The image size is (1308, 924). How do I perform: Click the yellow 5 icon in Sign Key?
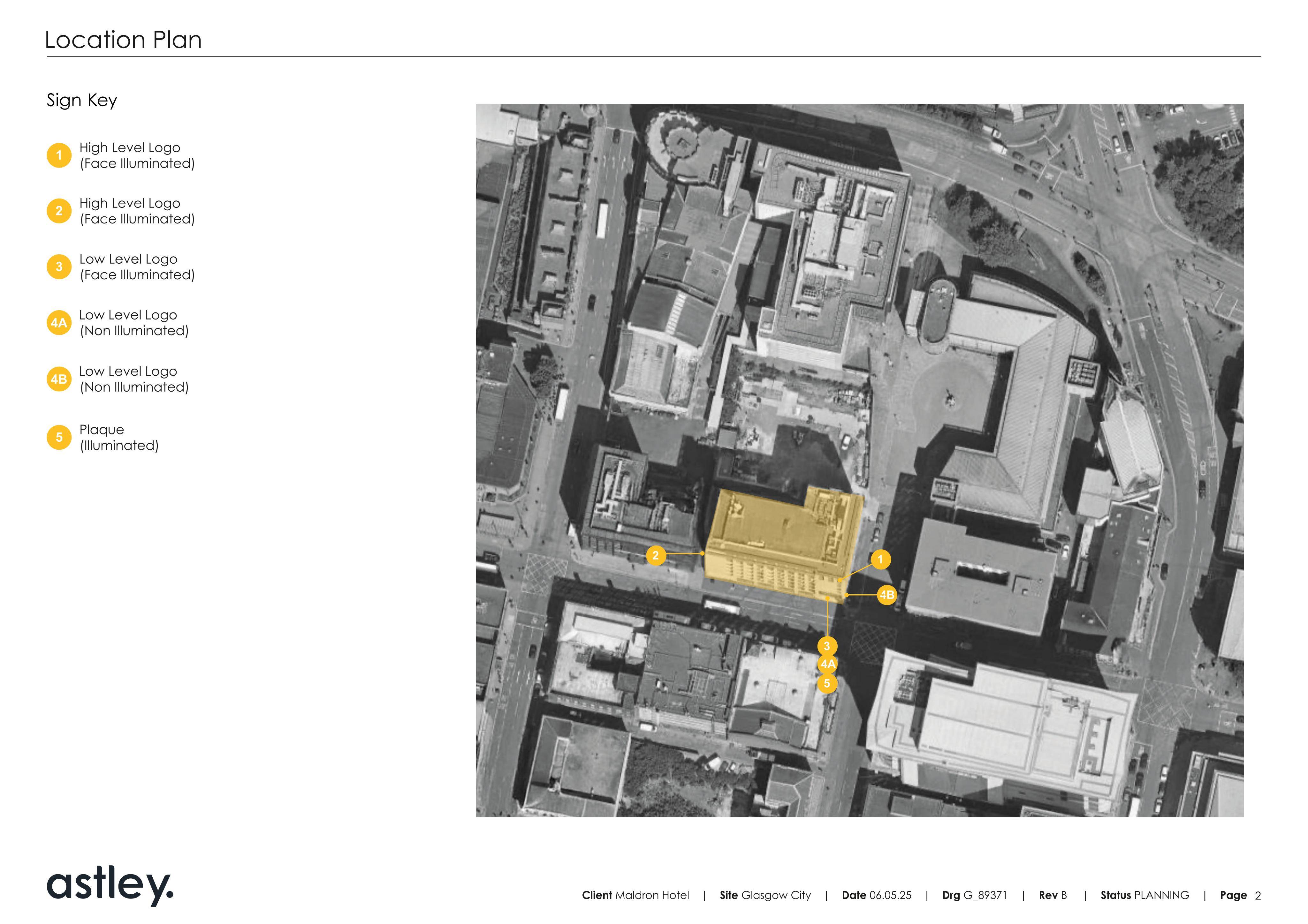pos(59,437)
